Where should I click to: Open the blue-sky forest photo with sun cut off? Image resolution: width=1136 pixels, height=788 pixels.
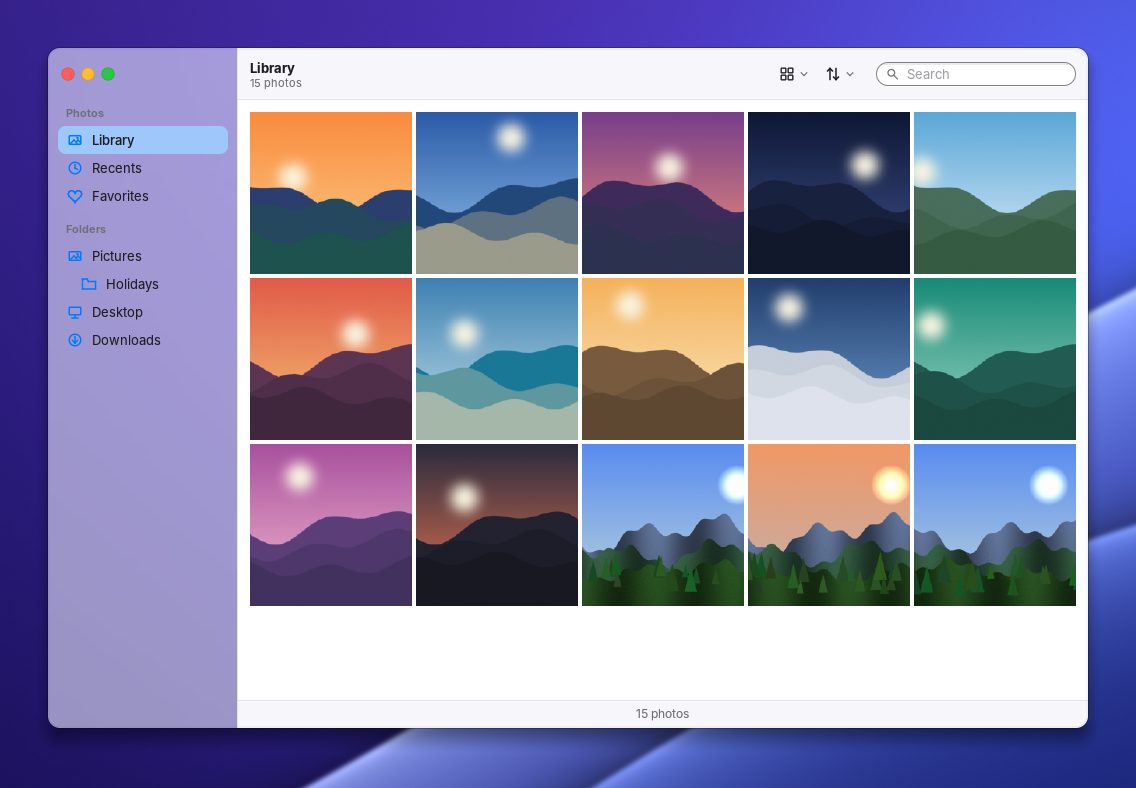[x=663, y=524]
